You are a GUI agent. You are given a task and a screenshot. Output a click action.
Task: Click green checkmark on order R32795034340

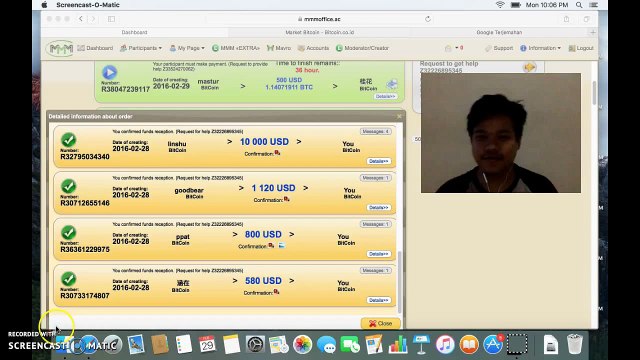pos(69,140)
